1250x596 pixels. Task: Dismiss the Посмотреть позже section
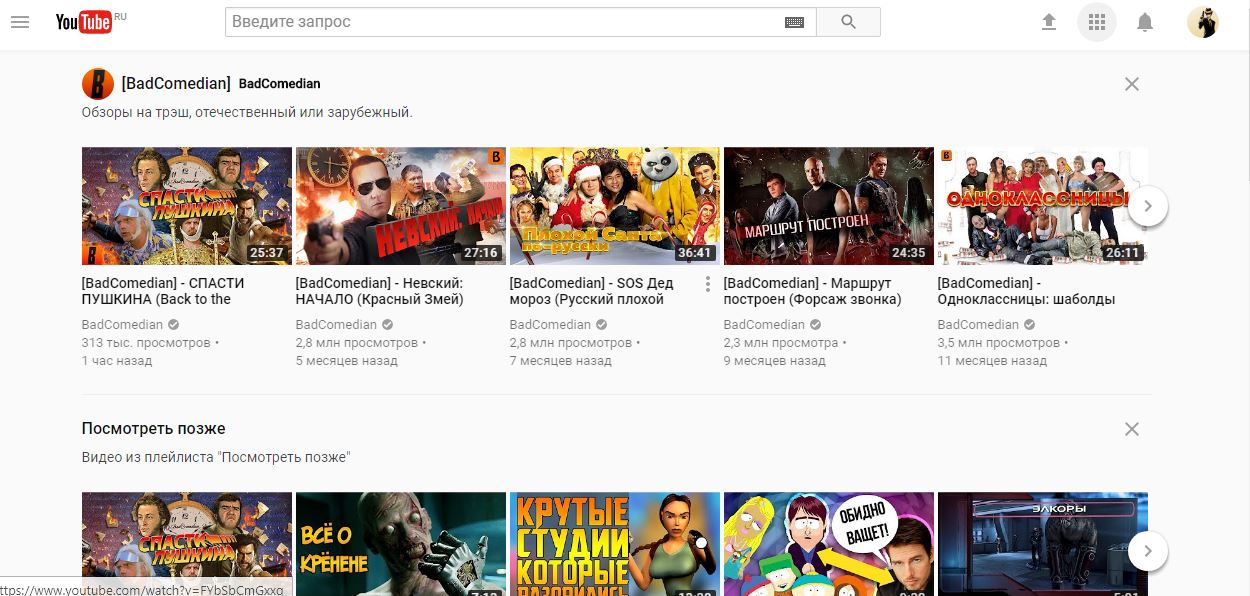pyautogui.click(x=1132, y=429)
